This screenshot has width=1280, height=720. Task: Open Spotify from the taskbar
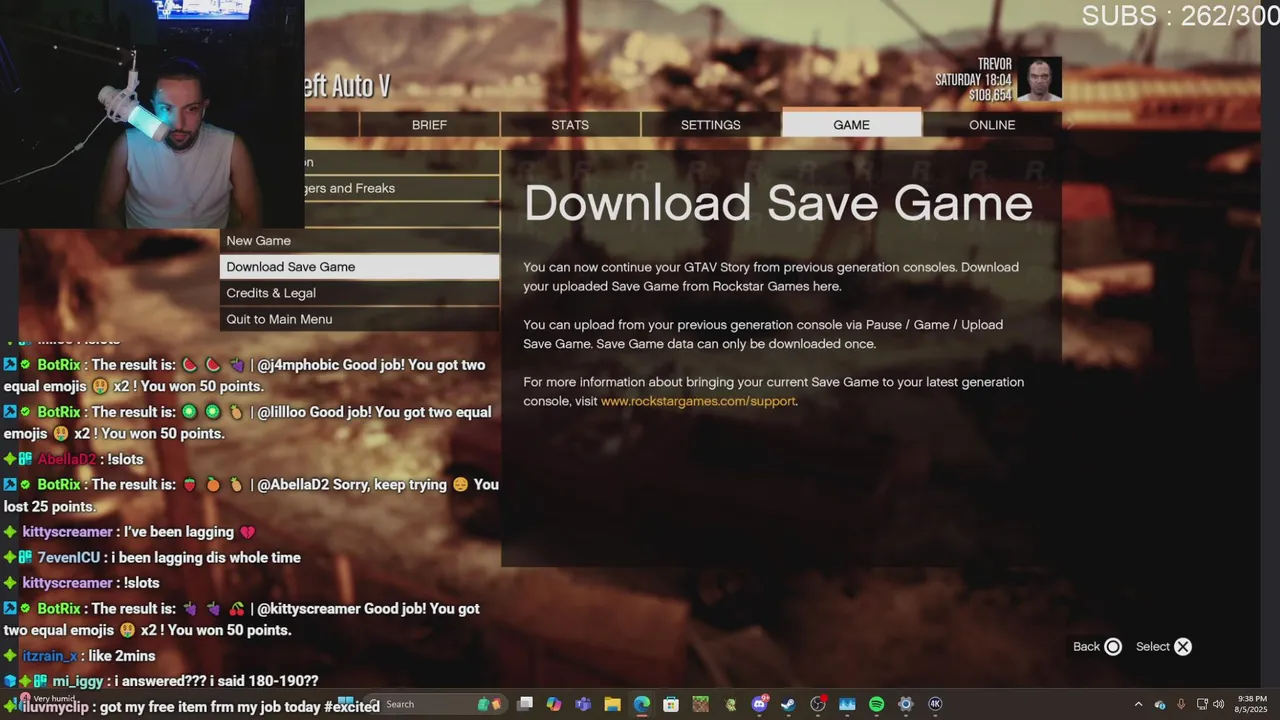[876, 704]
